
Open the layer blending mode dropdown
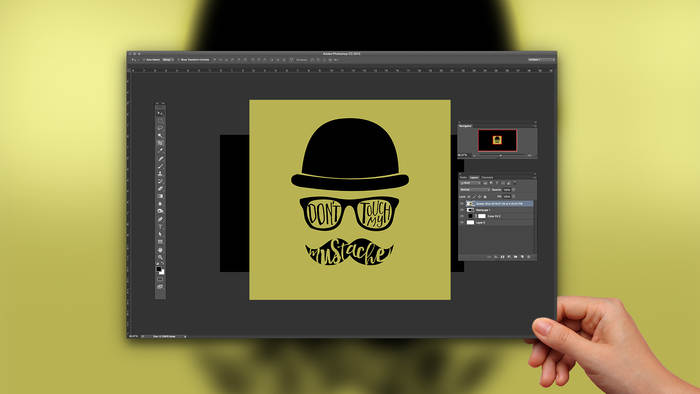click(475, 190)
